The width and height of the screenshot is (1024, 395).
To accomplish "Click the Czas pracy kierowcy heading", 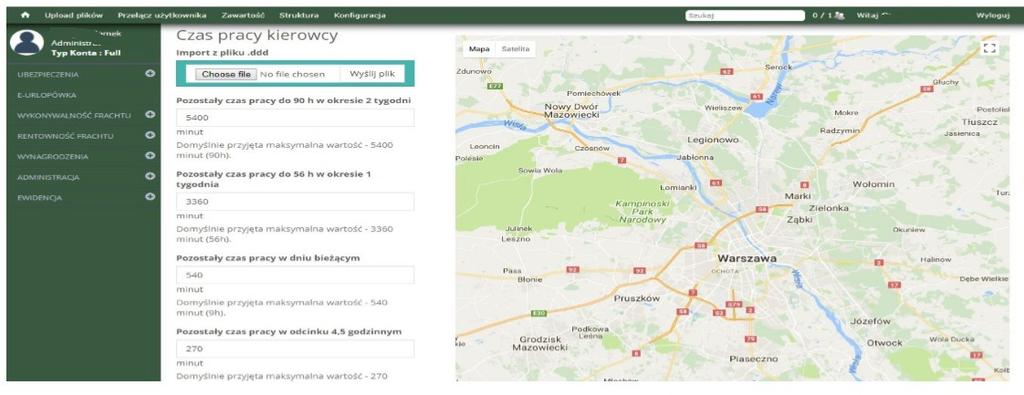I will pyautogui.click(x=257, y=36).
